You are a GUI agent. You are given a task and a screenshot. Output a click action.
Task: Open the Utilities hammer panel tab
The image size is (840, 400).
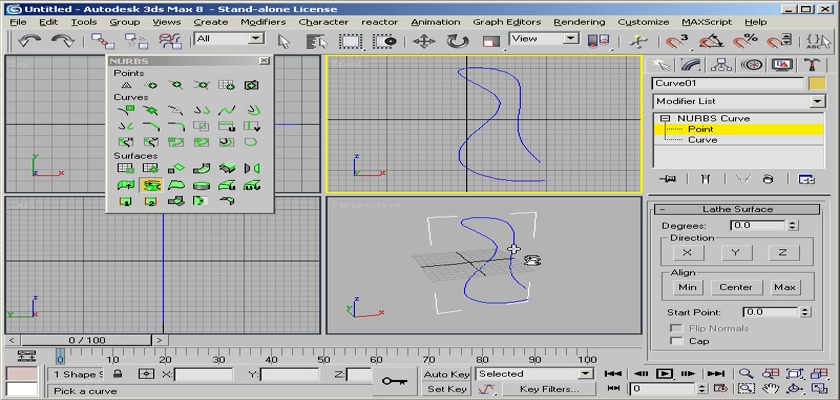click(811, 65)
